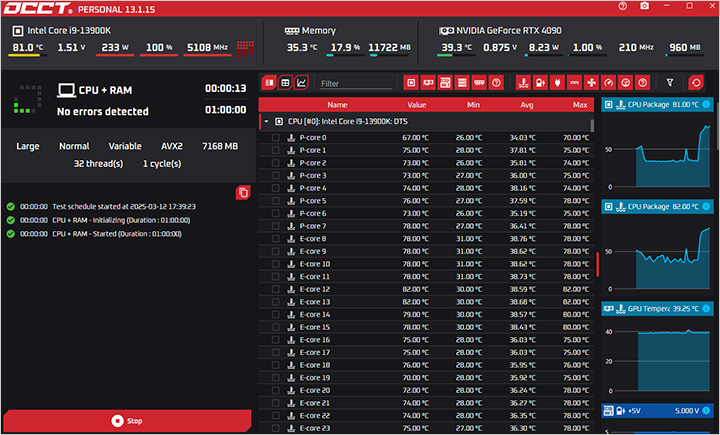
Task: Click the sensor table vertical scrollbar
Action: (592, 125)
